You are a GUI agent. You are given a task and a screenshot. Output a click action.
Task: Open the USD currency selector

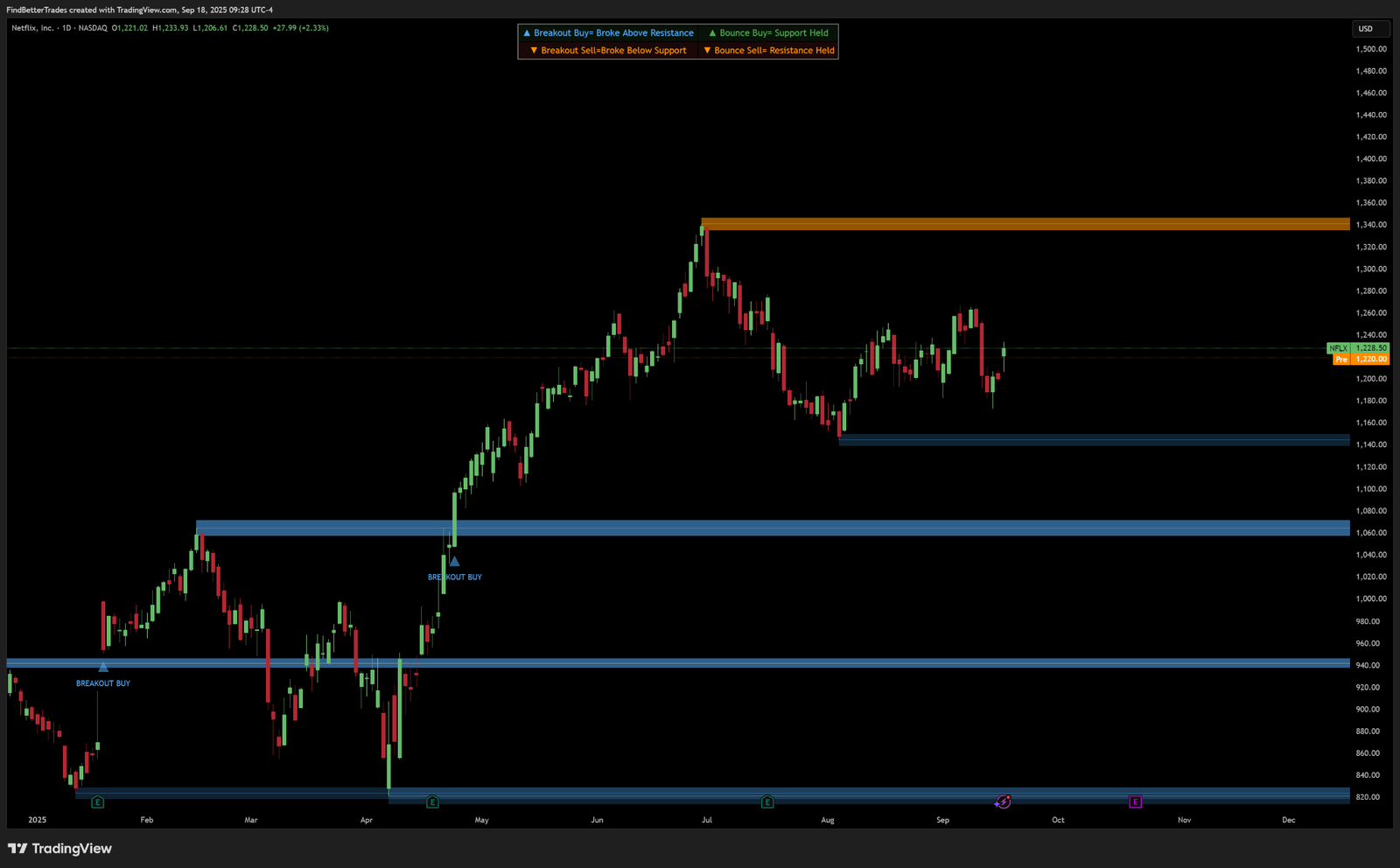coord(1365,29)
